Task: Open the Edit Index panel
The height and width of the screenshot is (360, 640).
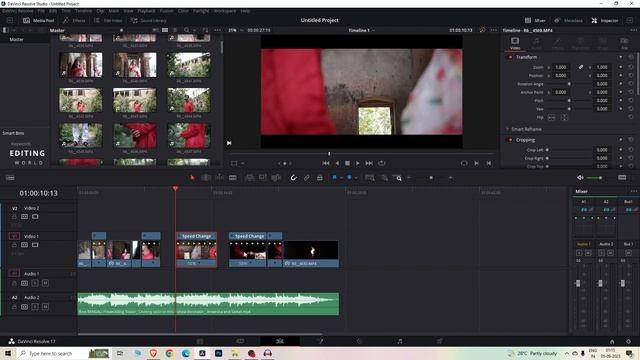Action: coord(108,20)
